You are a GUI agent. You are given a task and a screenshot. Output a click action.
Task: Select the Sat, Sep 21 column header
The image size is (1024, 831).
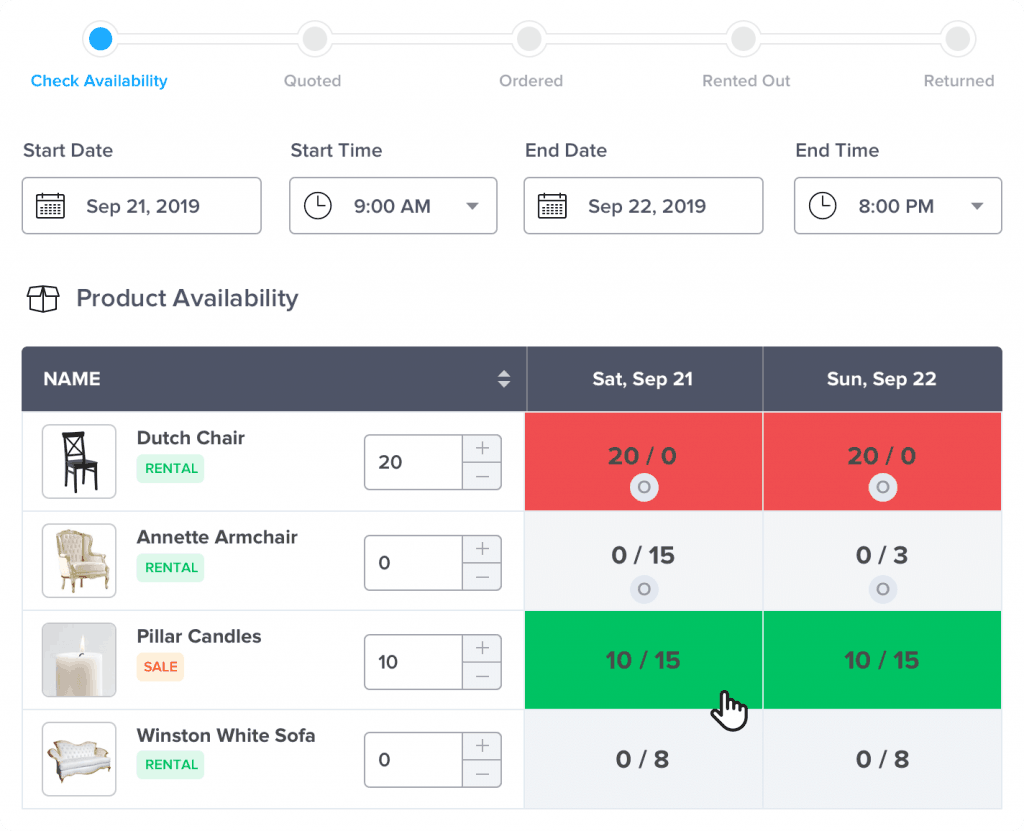click(644, 379)
